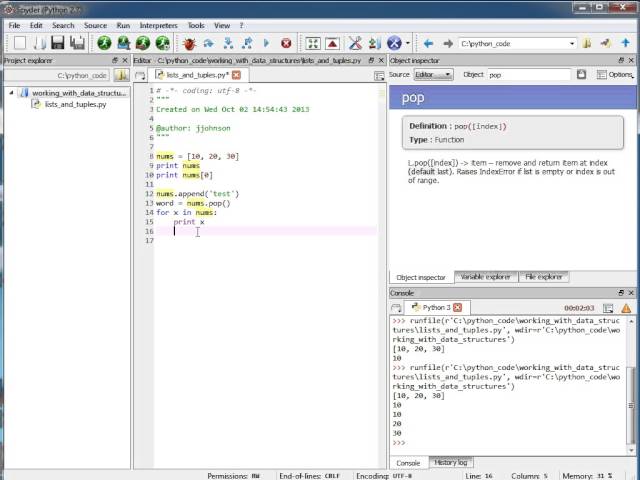The height and width of the screenshot is (480, 640).
Task: Open dropdown arrow next to blue X icon
Action: pos(407,43)
